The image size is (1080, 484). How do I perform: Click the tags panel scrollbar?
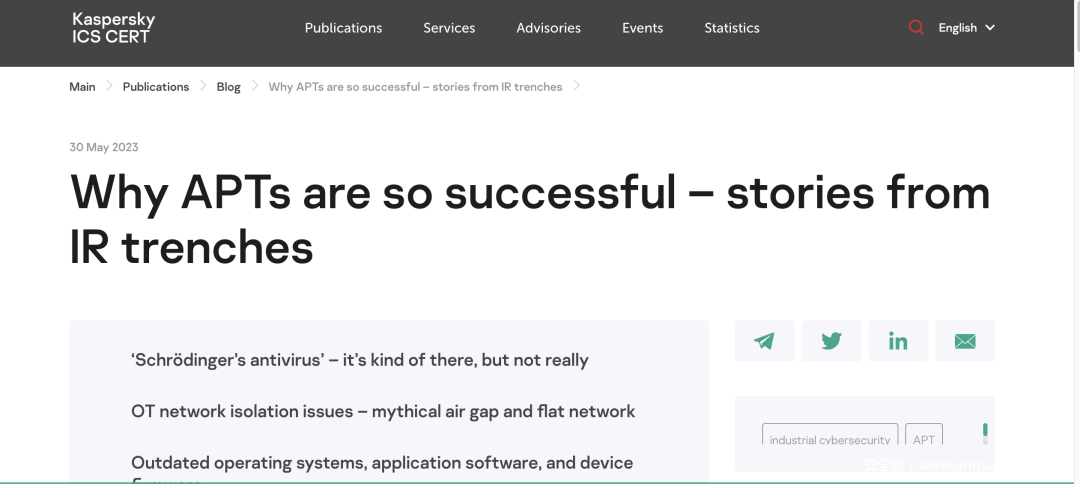985,433
